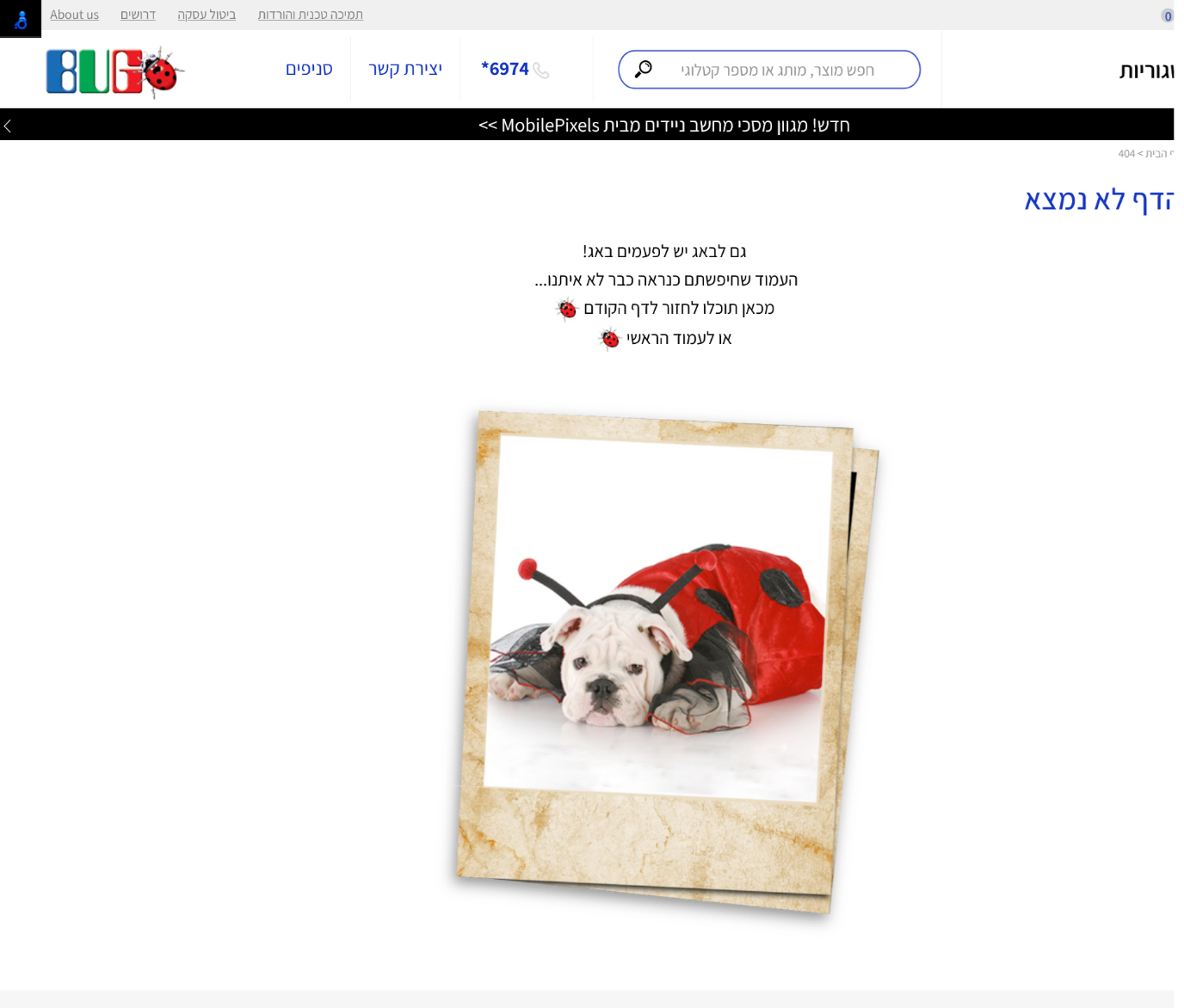
Task: Open the cart counter showing 0
Action: click(1167, 16)
